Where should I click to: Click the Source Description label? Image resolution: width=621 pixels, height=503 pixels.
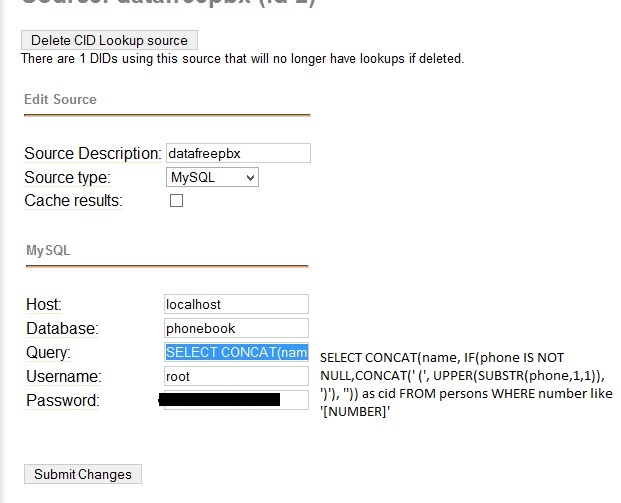(92, 154)
